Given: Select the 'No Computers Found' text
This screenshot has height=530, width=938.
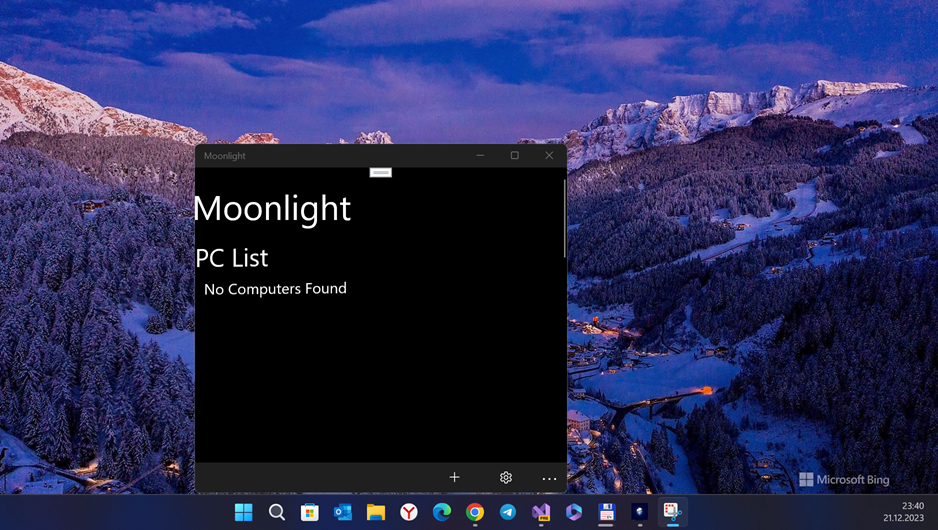Looking at the screenshot, I should [275, 289].
